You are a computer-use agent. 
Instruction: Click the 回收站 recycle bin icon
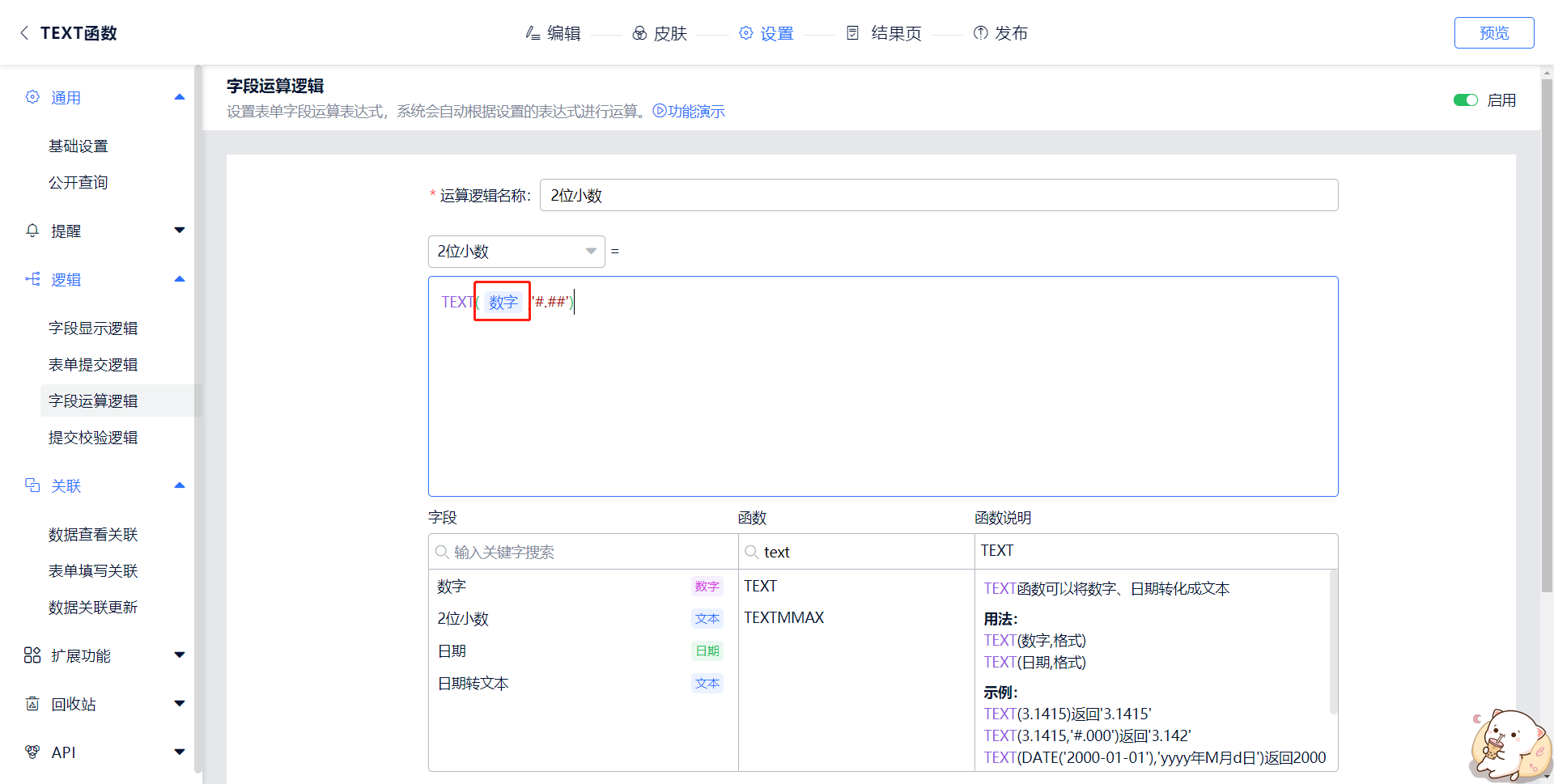click(32, 704)
